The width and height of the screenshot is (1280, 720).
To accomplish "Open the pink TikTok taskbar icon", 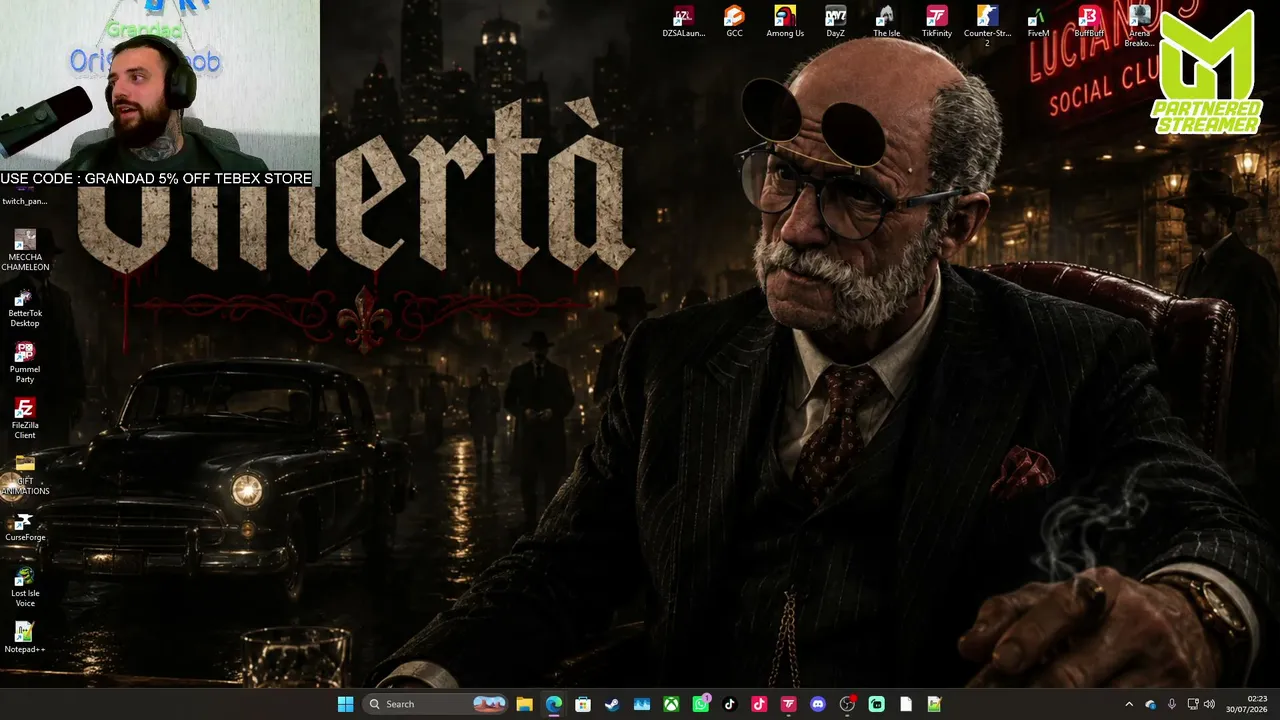I will tap(759, 704).
